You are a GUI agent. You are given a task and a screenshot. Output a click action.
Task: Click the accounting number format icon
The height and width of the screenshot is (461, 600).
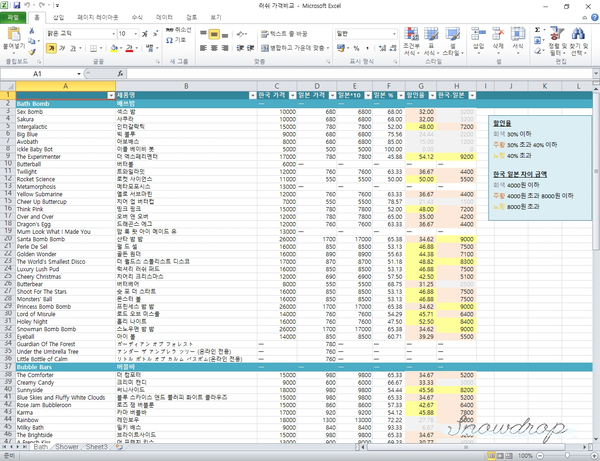point(341,48)
